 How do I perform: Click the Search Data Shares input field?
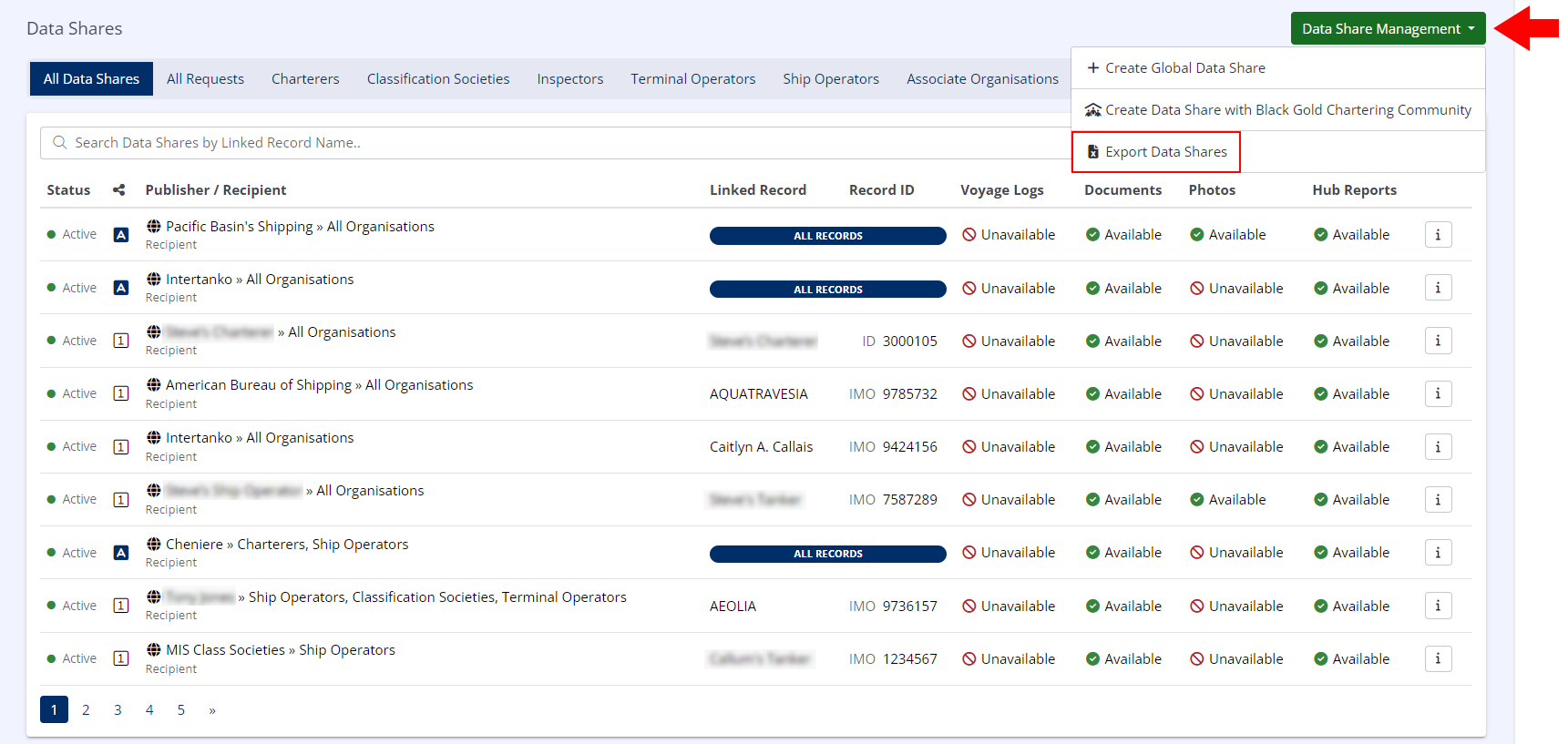(547, 143)
